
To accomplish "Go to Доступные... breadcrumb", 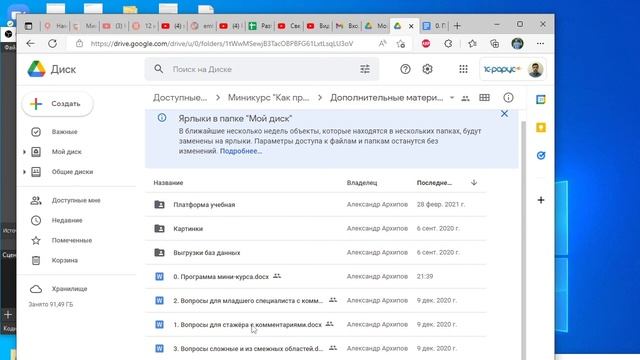I will [180, 98].
